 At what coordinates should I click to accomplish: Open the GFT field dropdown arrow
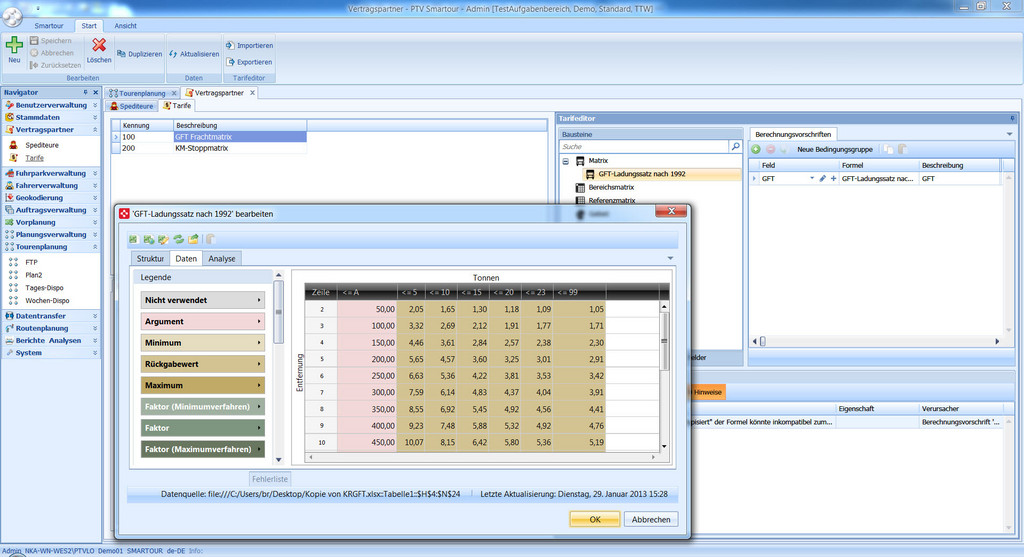812,178
